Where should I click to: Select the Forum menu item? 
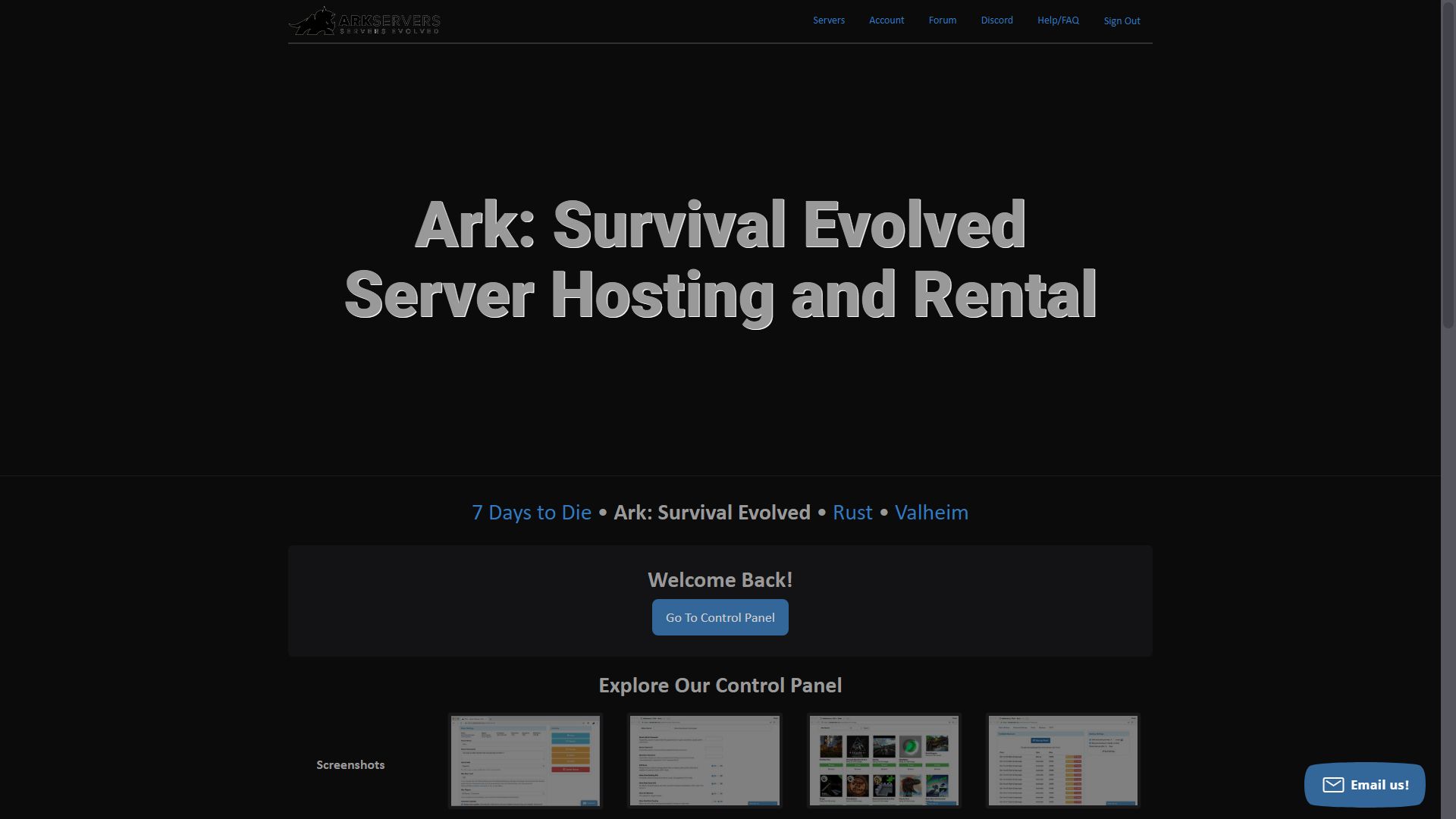point(942,21)
